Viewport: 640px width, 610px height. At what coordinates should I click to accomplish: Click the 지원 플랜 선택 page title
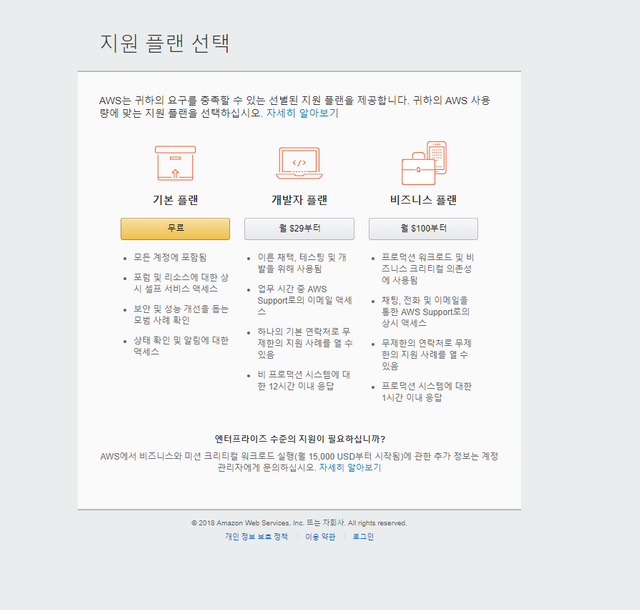coord(165,43)
